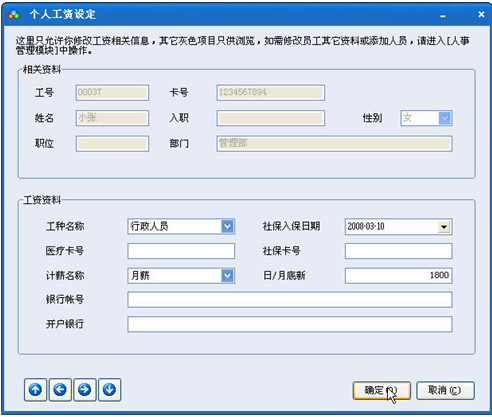This screenshot has width=492, height=417.
Task: Focus the 医疗卡号 input field
Action: pos(181,251)
